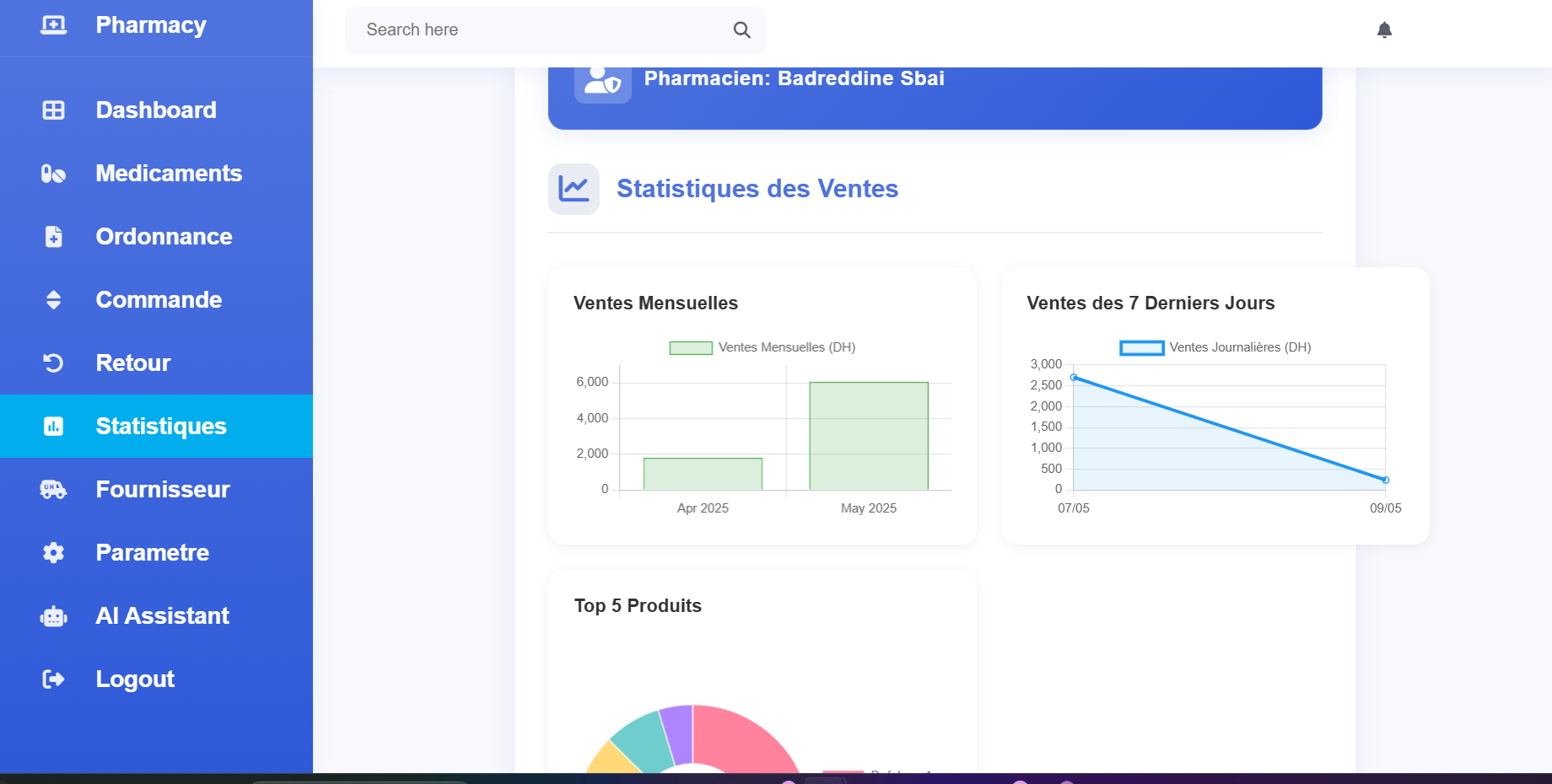
Task: Click the Logout link
Action: [135, 679]
